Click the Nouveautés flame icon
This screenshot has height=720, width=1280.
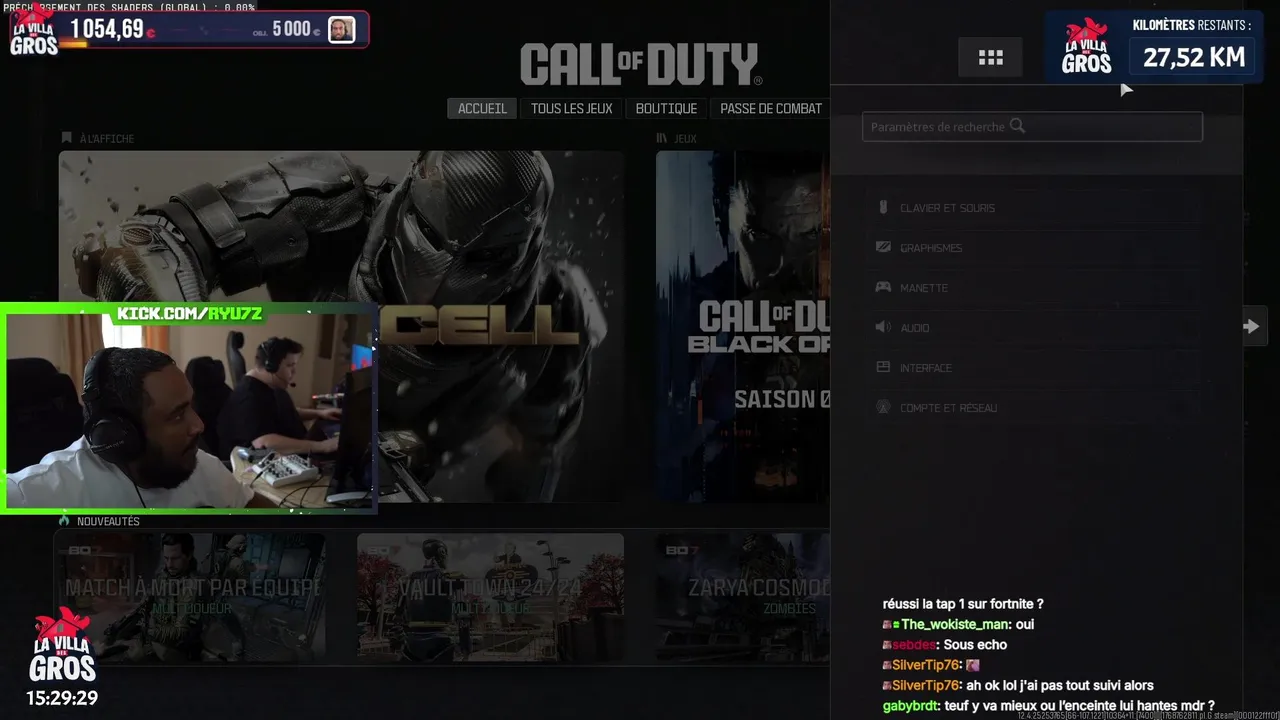[x=64, y=521]
